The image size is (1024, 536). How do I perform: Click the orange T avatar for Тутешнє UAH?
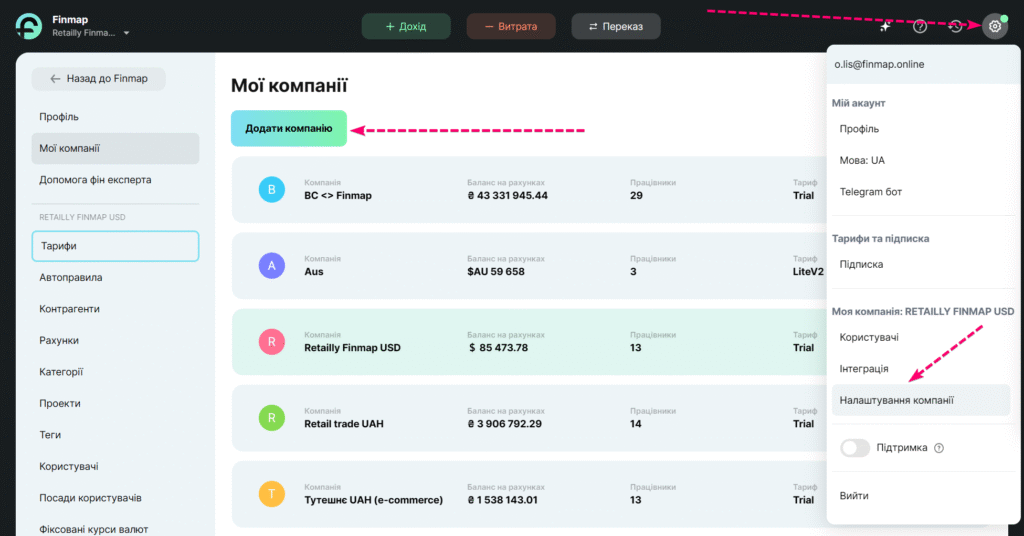[271, 493]
